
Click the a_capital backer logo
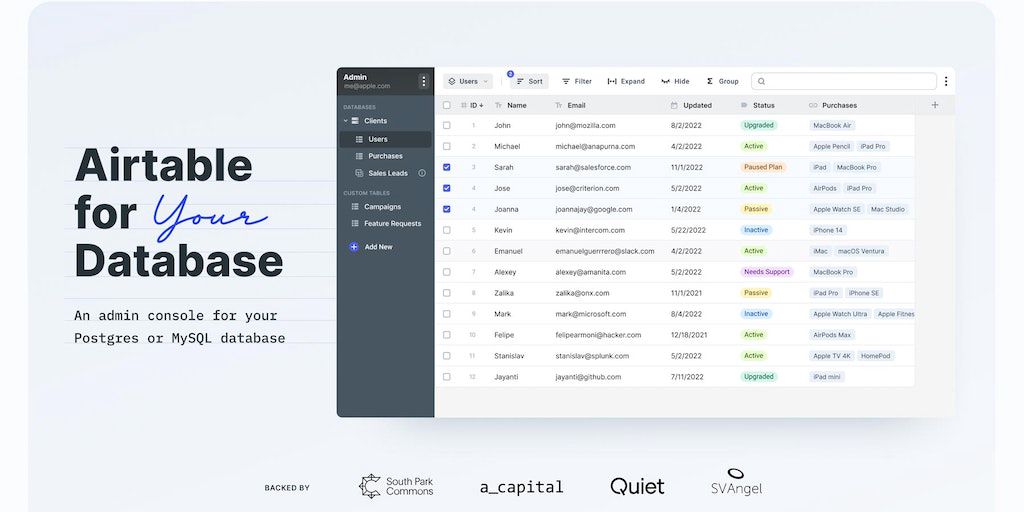[521, 487]
